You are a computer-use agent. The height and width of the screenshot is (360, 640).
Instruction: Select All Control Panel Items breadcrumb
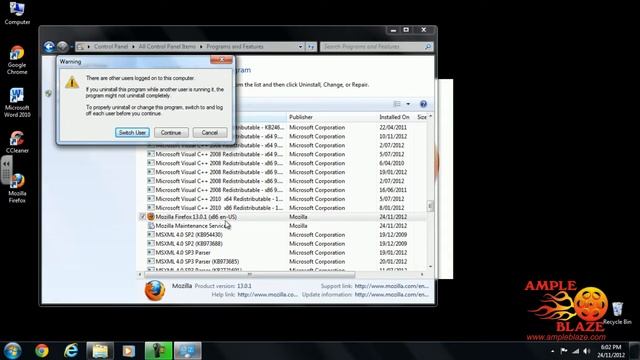pyautogui.click(x=167, y=47)
